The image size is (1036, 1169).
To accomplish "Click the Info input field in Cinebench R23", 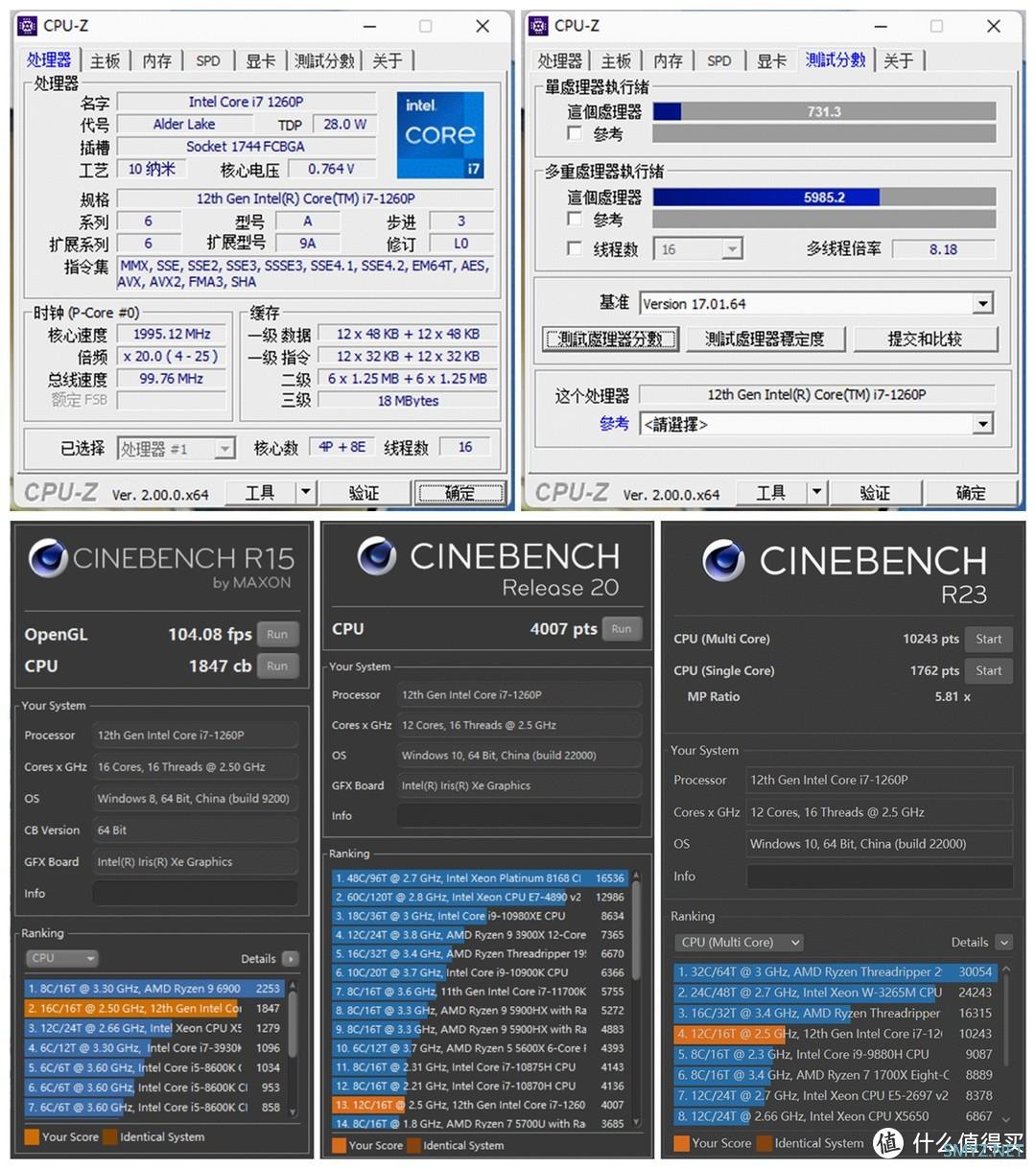I will [880, 876].
